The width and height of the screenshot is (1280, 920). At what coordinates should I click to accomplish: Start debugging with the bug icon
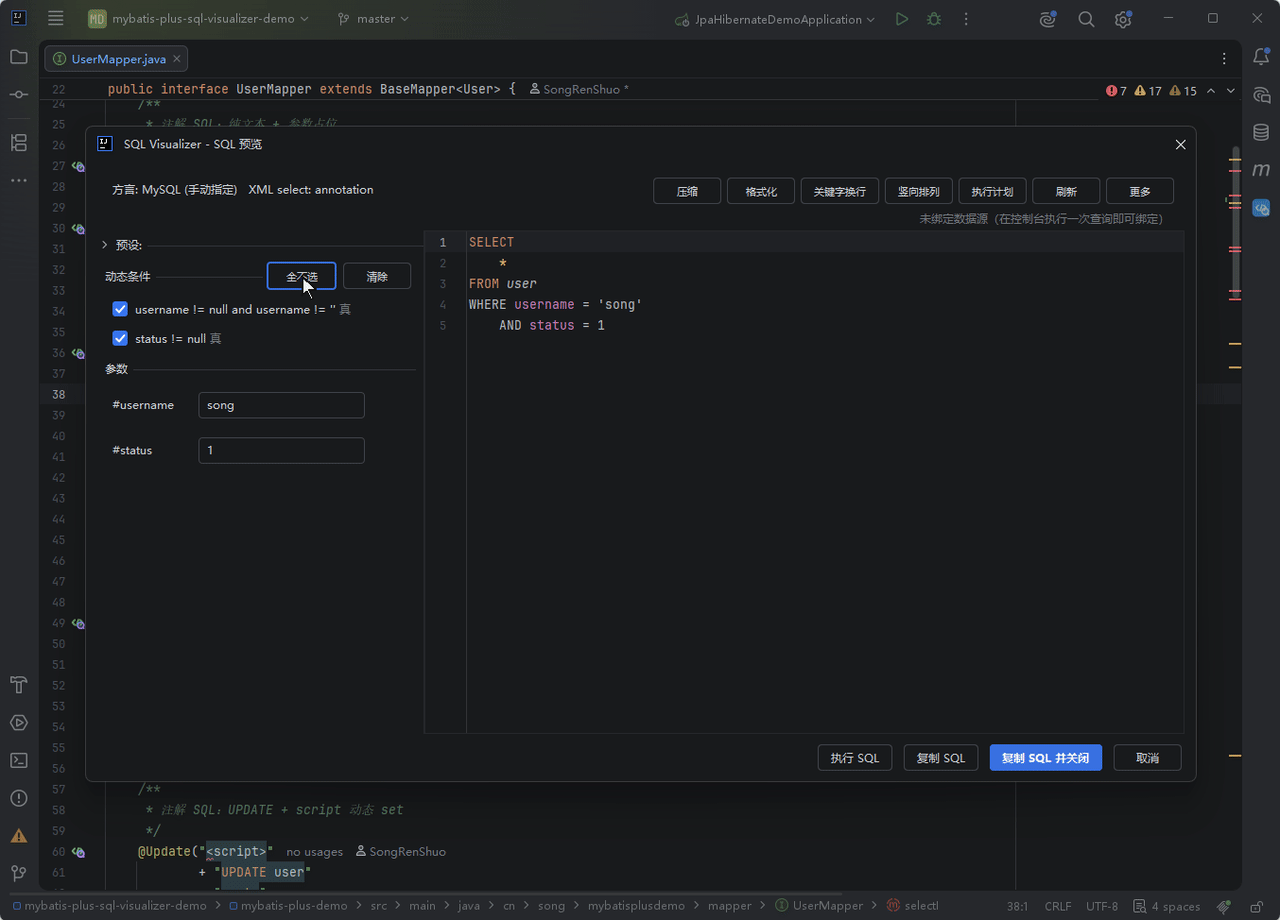tap(934, 19)
